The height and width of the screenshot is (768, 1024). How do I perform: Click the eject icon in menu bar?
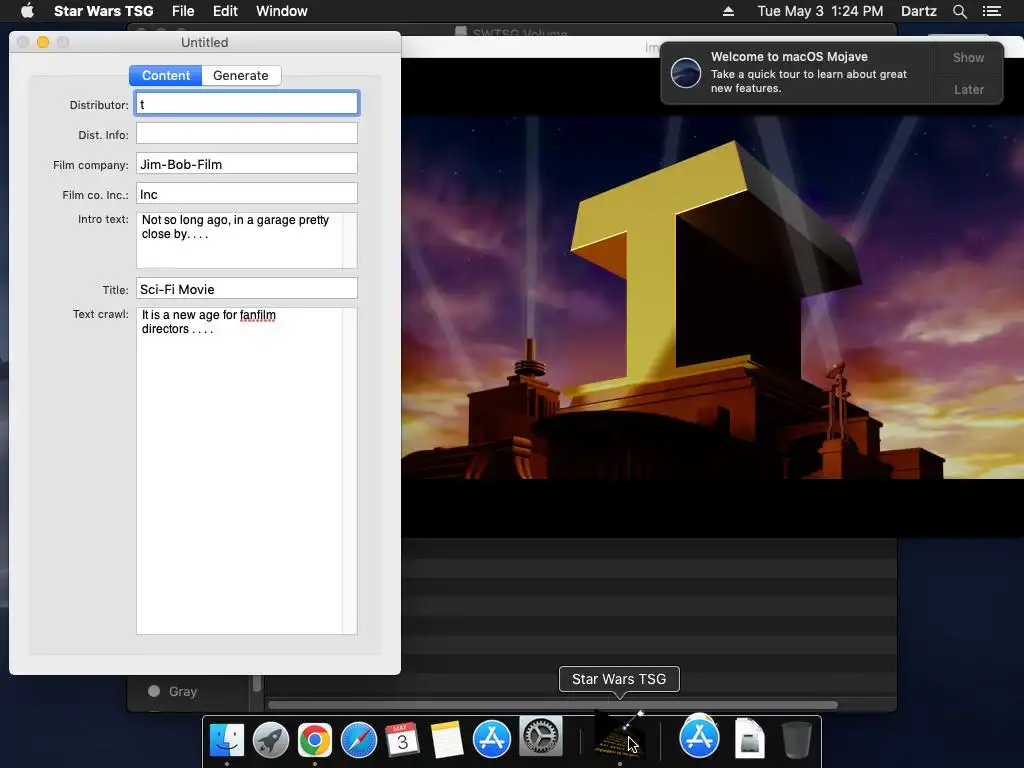click(728, 11)
